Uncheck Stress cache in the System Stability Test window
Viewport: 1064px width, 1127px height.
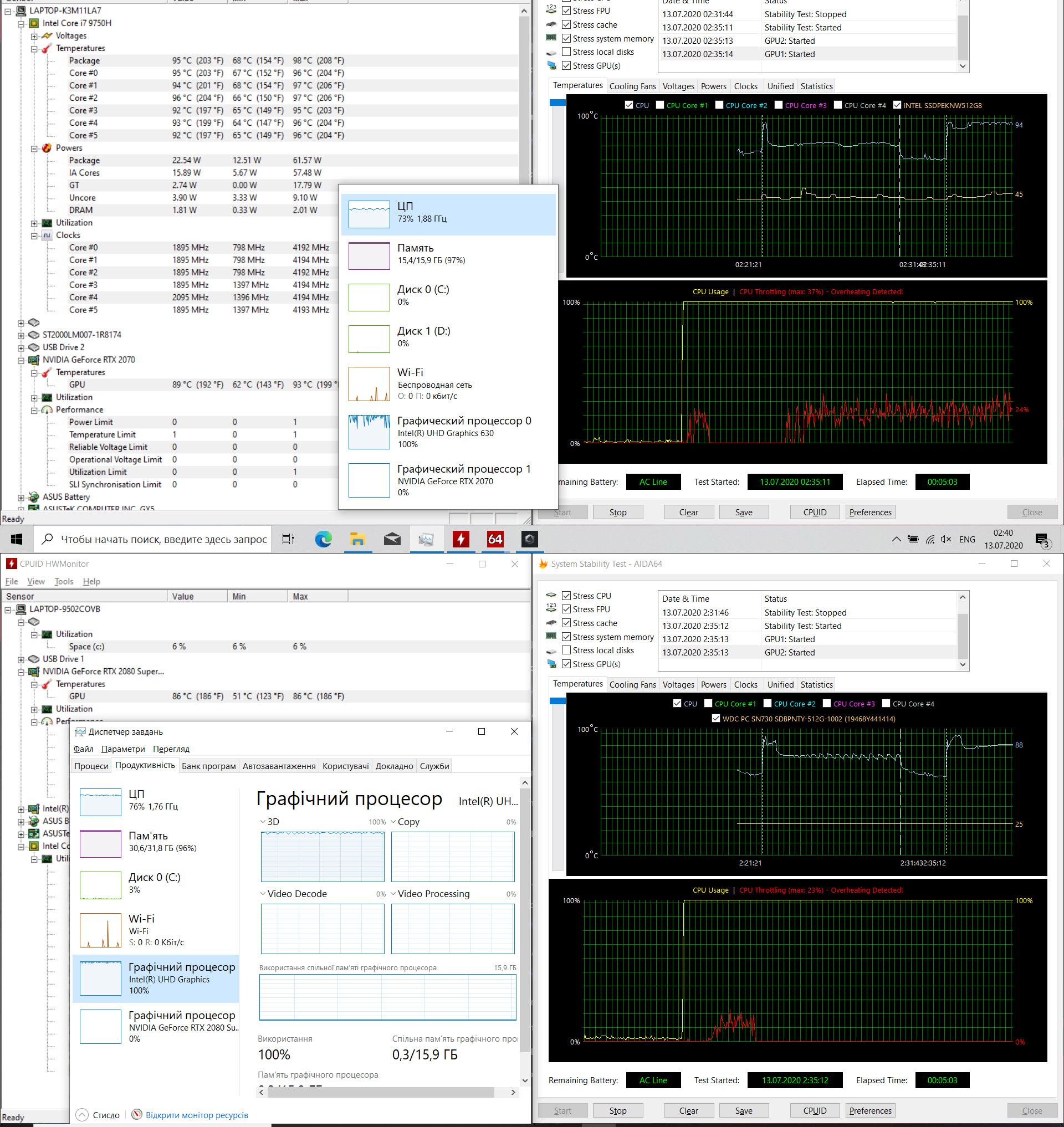click(566, 623)
